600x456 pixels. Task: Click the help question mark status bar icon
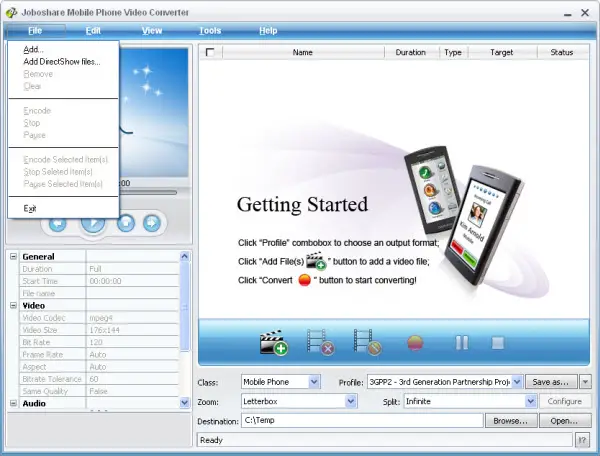(x=582, y=440)
